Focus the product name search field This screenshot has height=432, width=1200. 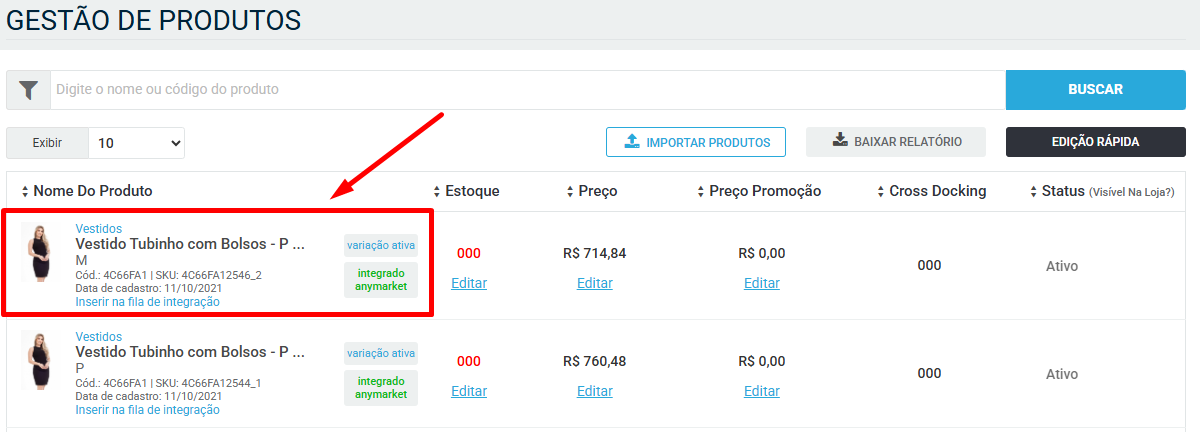(528, 90)
